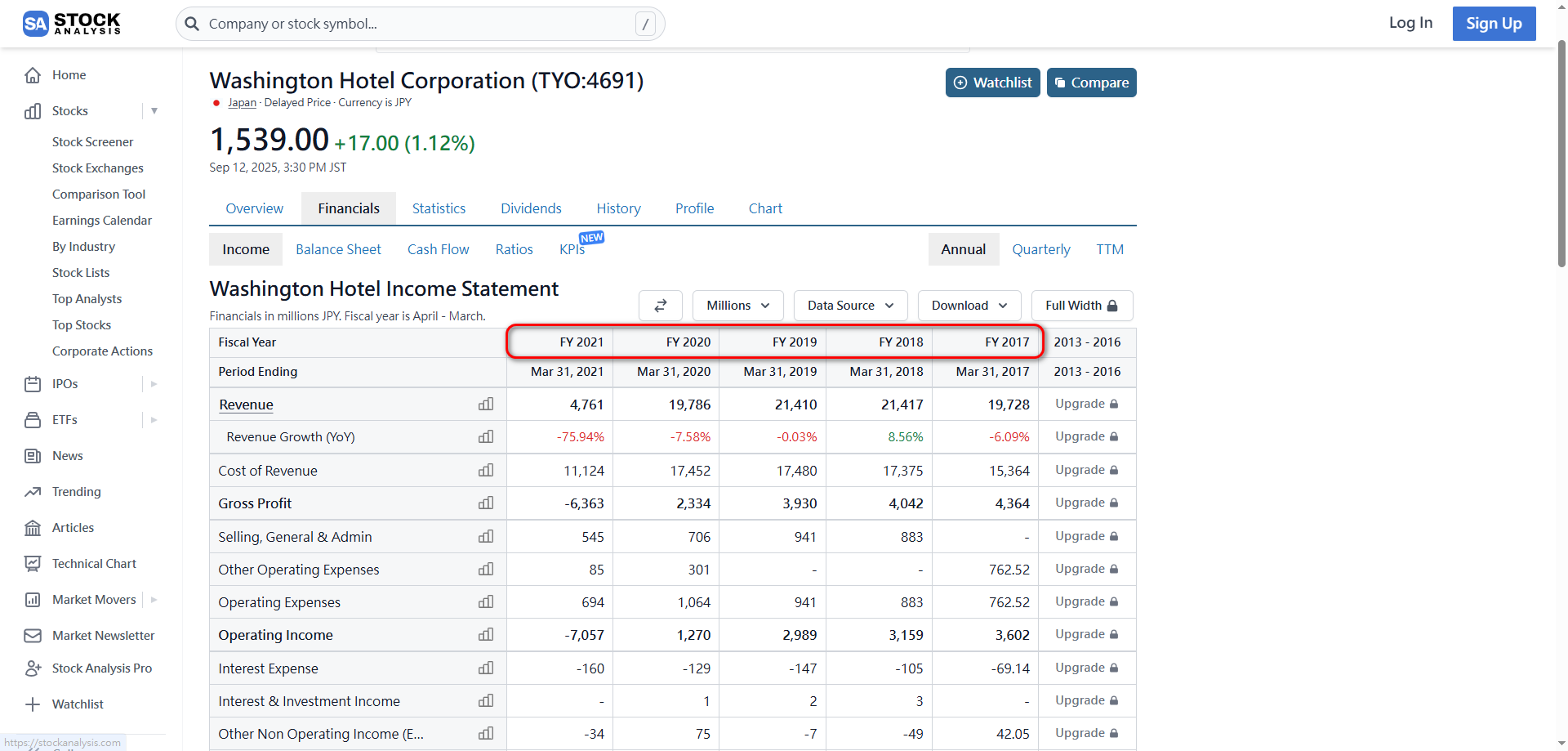The height and width of the screenshot is (751, 1568).
Task: Click the Stock Analysis logo
Action: [x=72, y=24]
